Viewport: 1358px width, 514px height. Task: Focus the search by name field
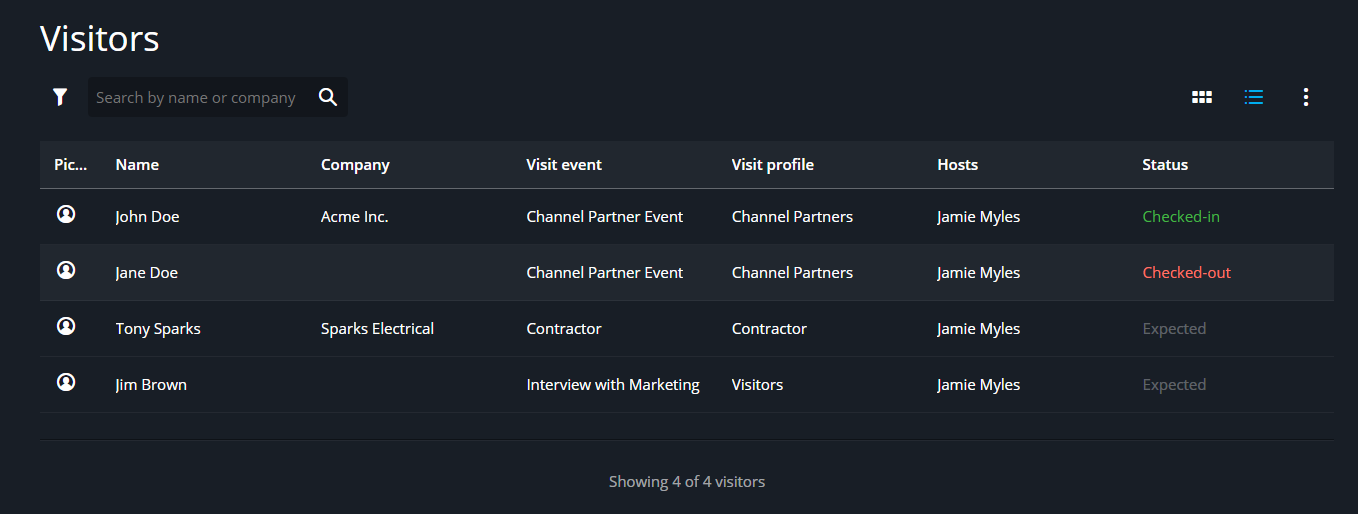196,98
